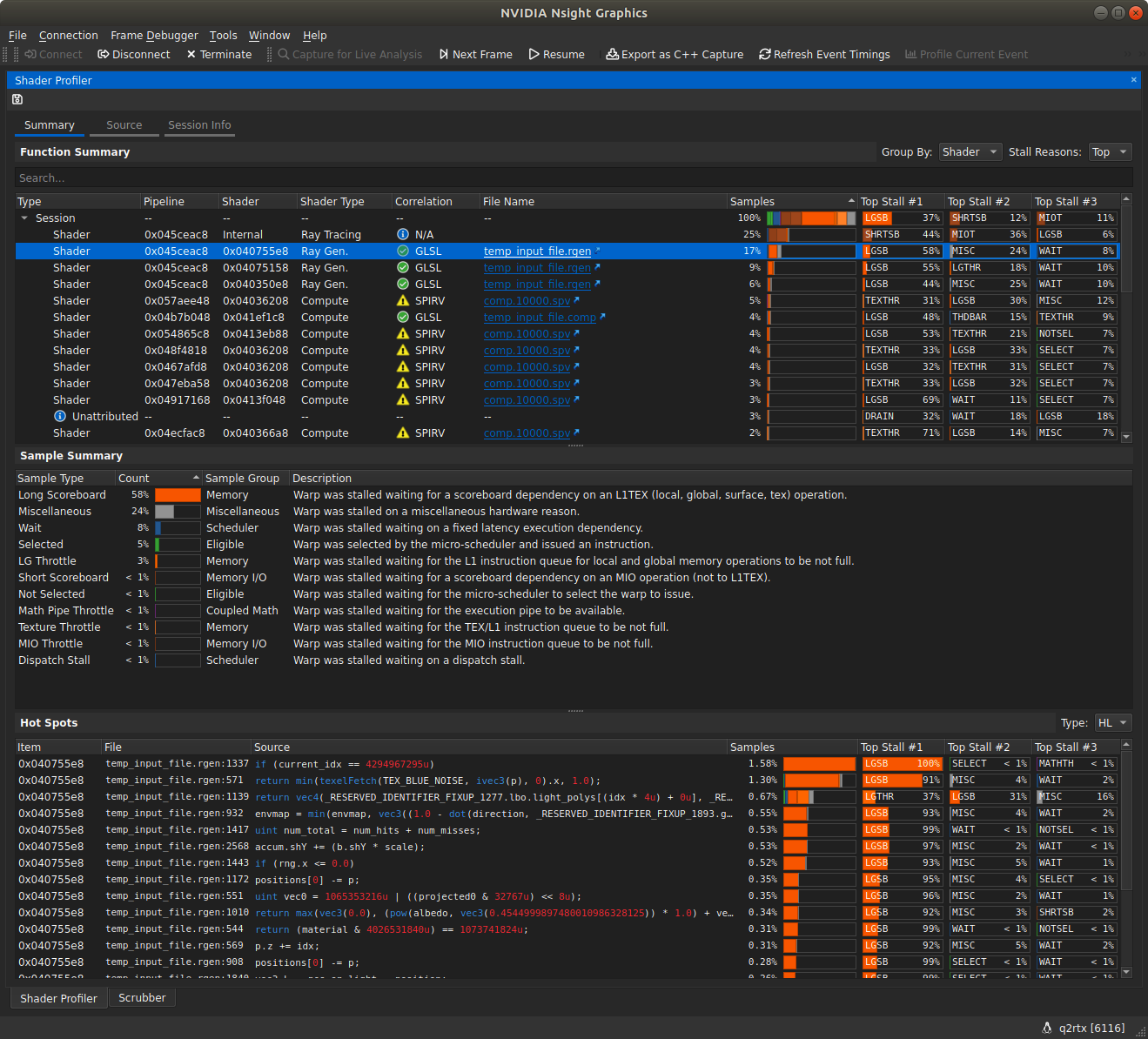Select the Shader Profiler bottom tab
The height and width of the screenshot is (1039, 1148).
tap(58, 998)
